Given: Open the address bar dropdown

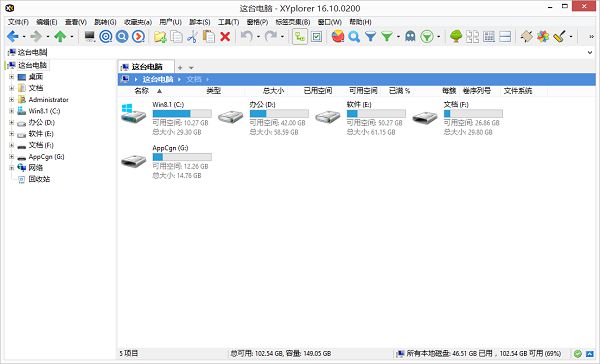Looking at the screenshot, I should click(x=590, y=52).
